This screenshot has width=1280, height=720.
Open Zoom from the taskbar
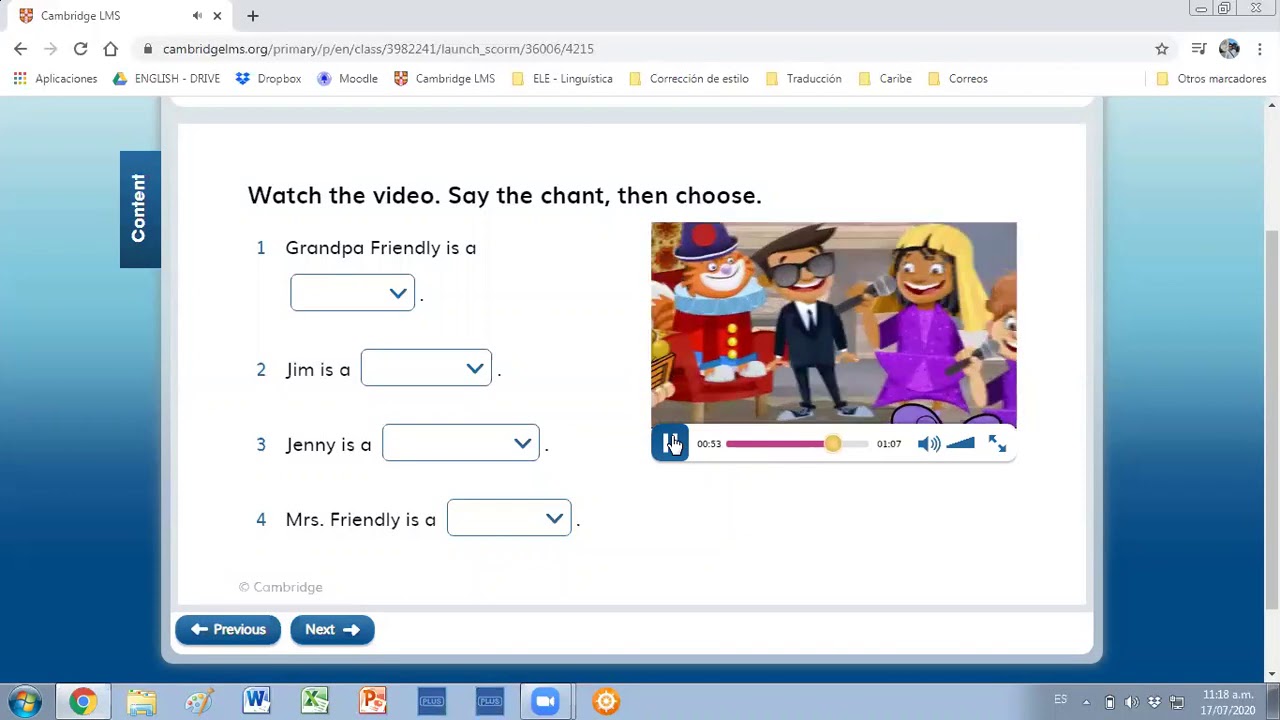pyautogui.click(x=546, y=701)
